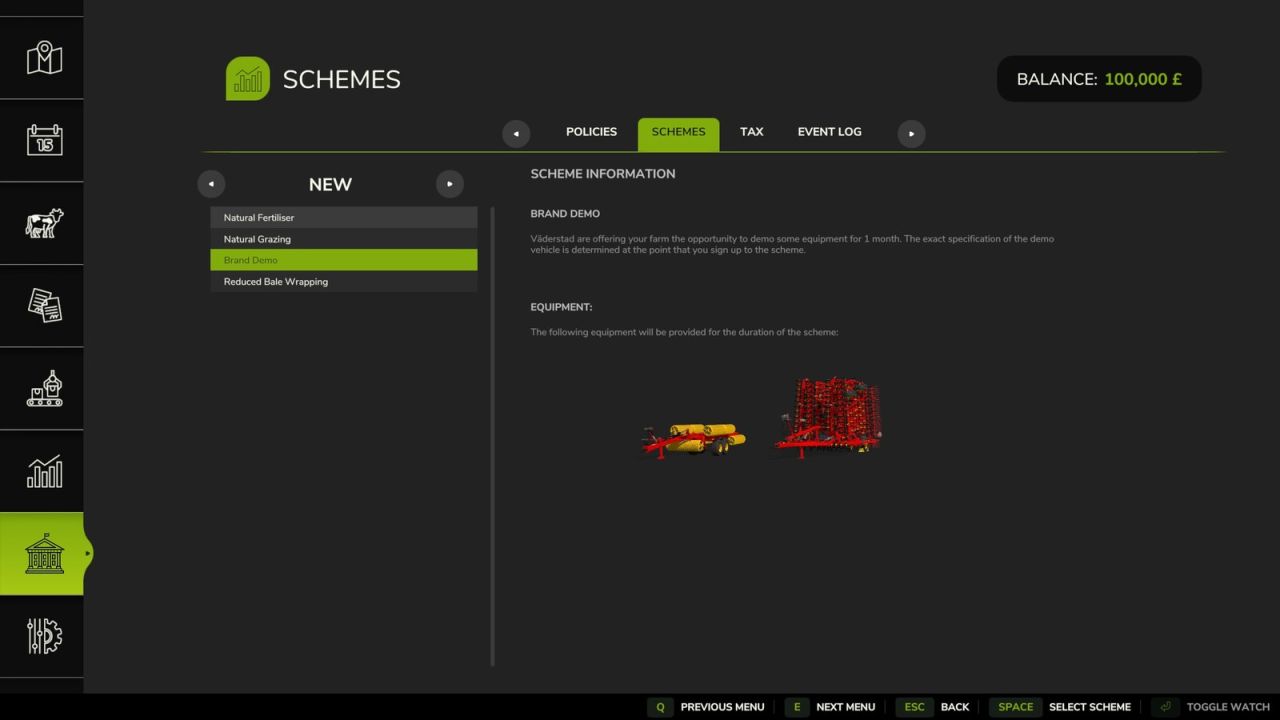Click the BALANCE display showing 100,000 £
The height and width of the screenshot is (720, 1280).
1098,78
